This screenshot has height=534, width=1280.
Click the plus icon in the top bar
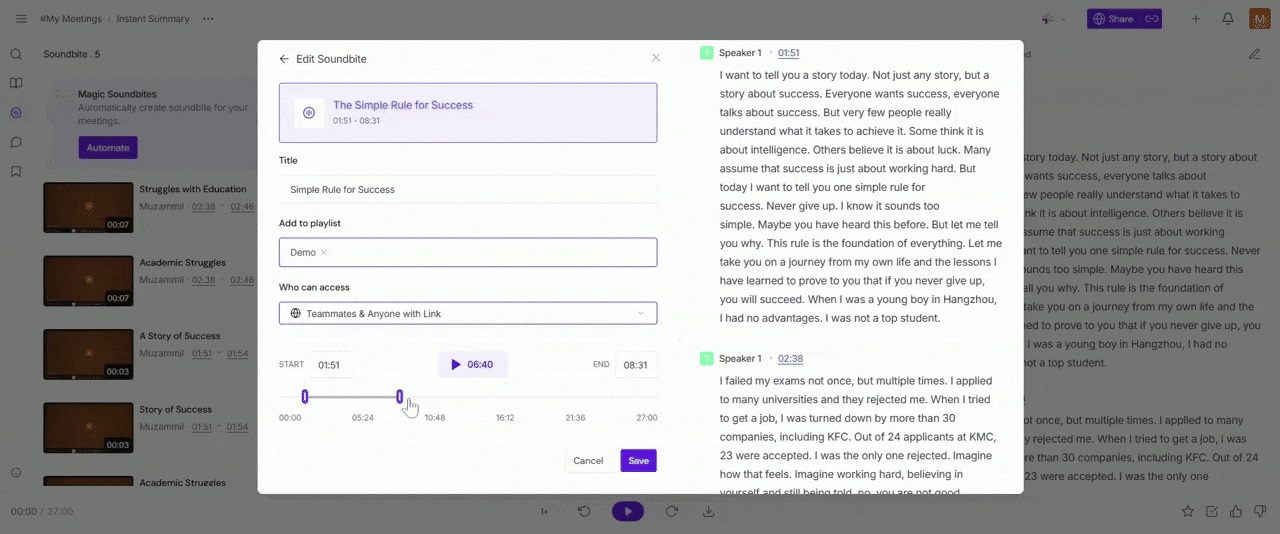click(1196, 19)
